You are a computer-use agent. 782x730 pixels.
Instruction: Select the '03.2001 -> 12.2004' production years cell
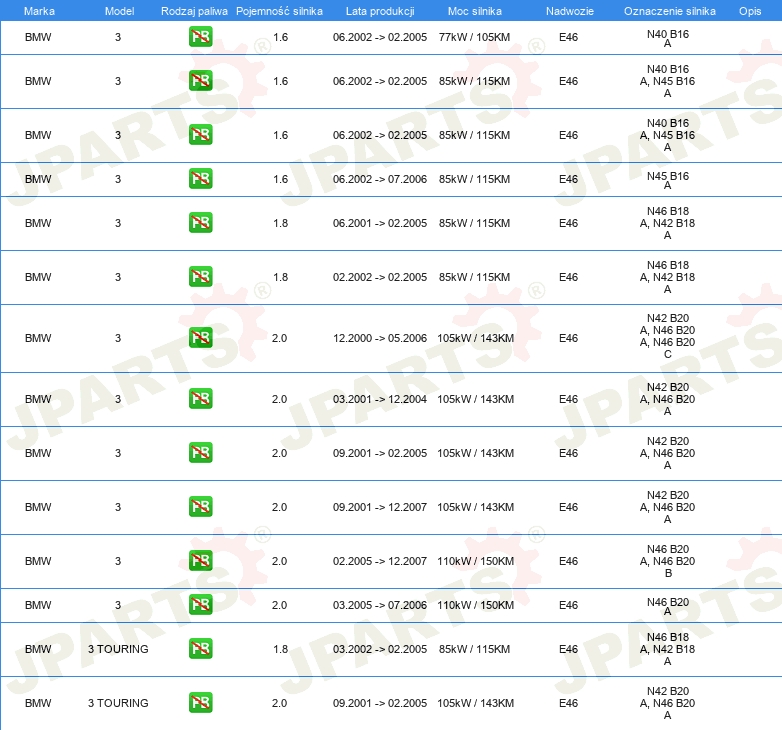[x=380, y=399]
